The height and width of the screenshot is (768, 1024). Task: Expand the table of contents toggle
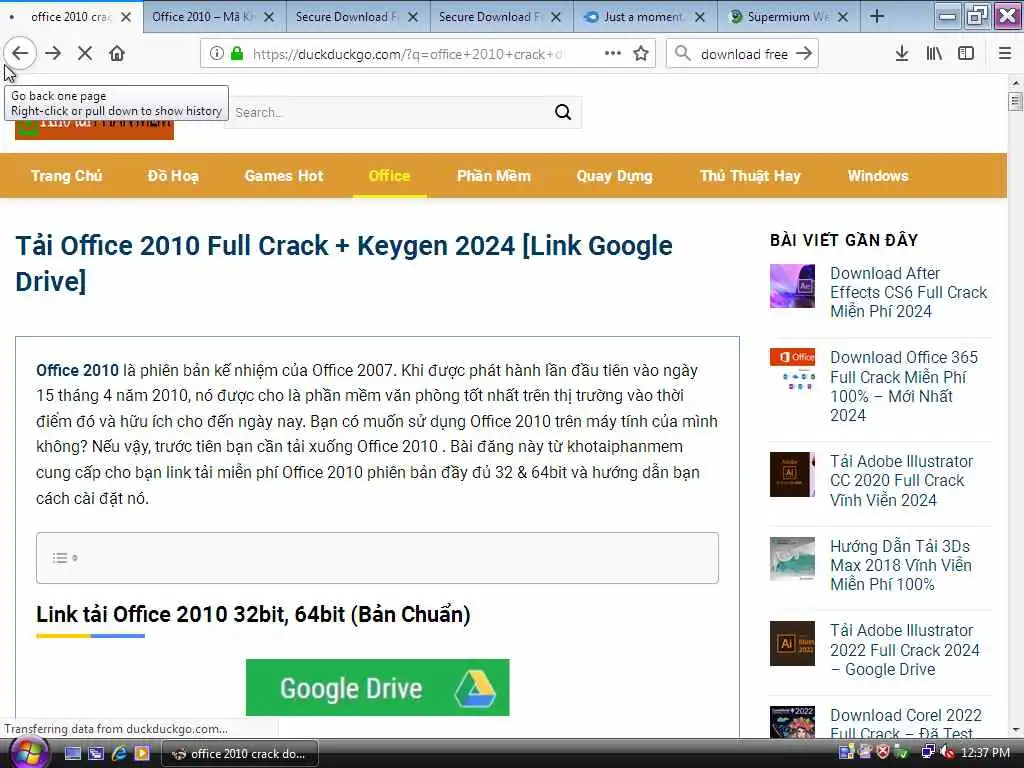point(65,558)
